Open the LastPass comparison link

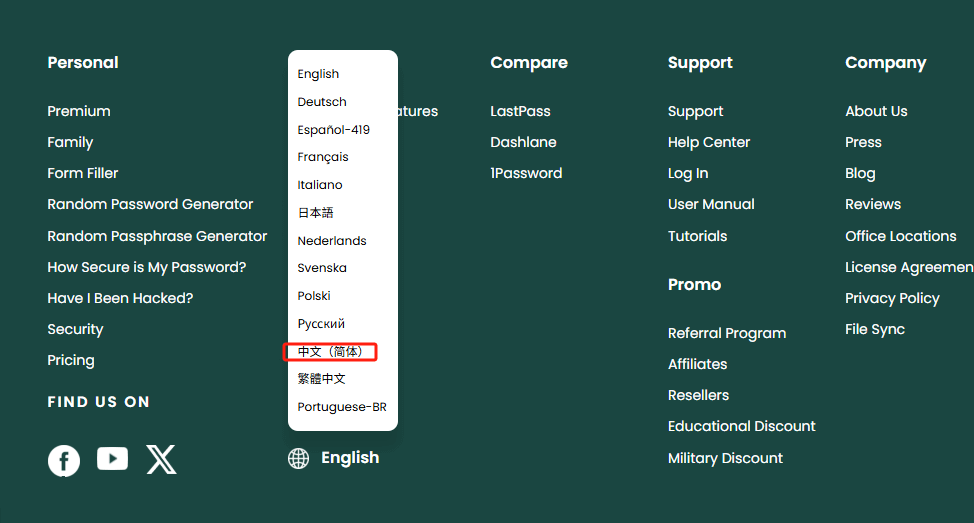(520, 111)
